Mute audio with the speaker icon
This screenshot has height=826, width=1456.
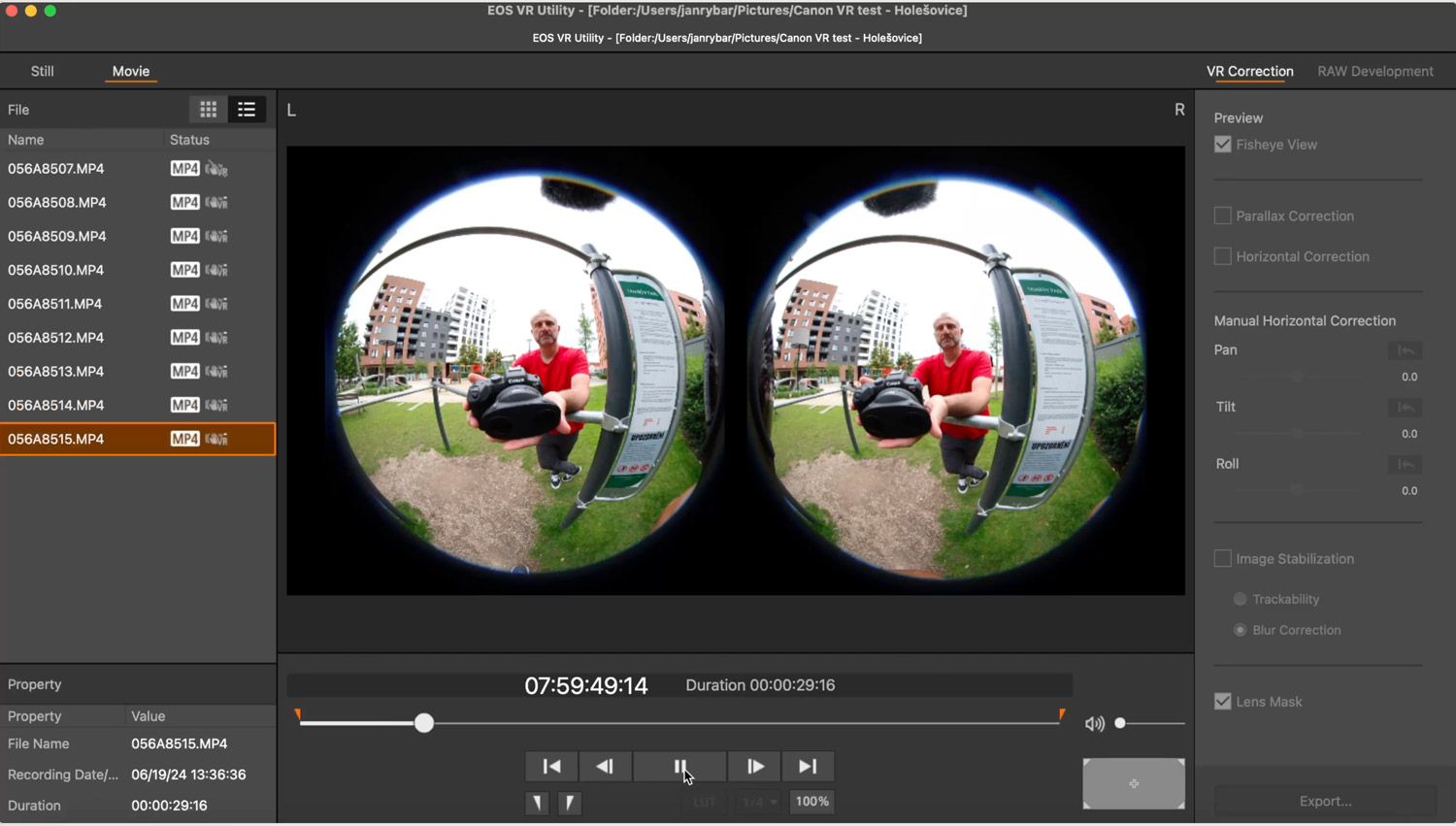(1094, 724)
